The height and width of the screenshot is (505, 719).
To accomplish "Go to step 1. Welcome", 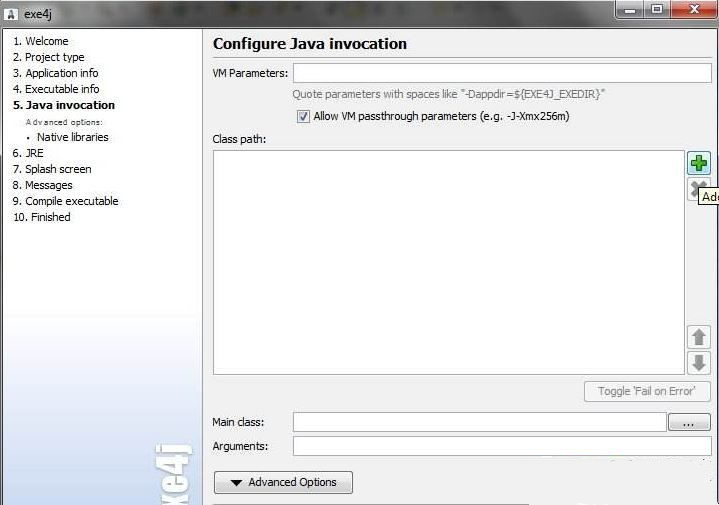I will (x=40, y=41).
